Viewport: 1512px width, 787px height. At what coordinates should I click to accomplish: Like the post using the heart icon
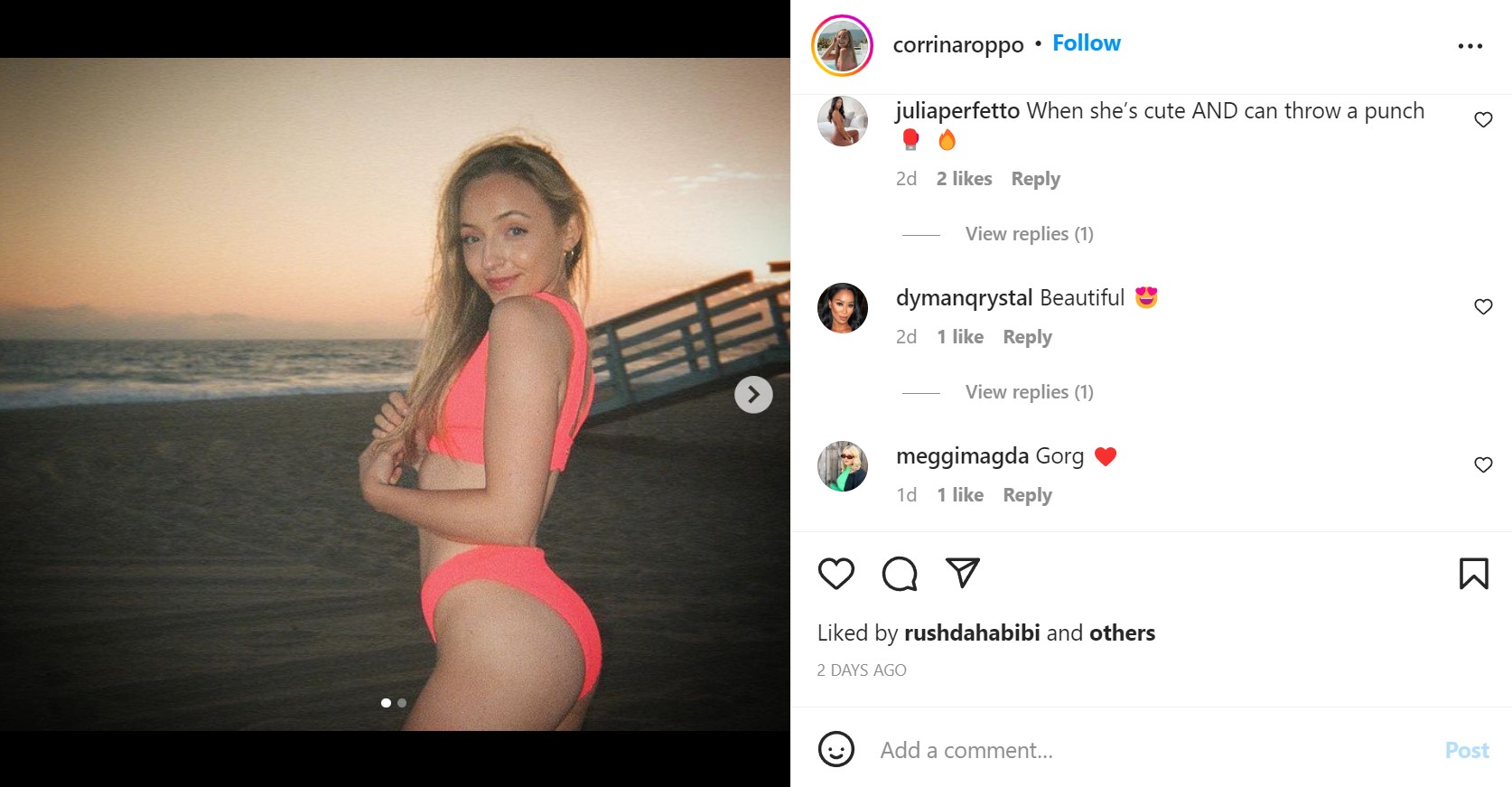click(836, 573)
